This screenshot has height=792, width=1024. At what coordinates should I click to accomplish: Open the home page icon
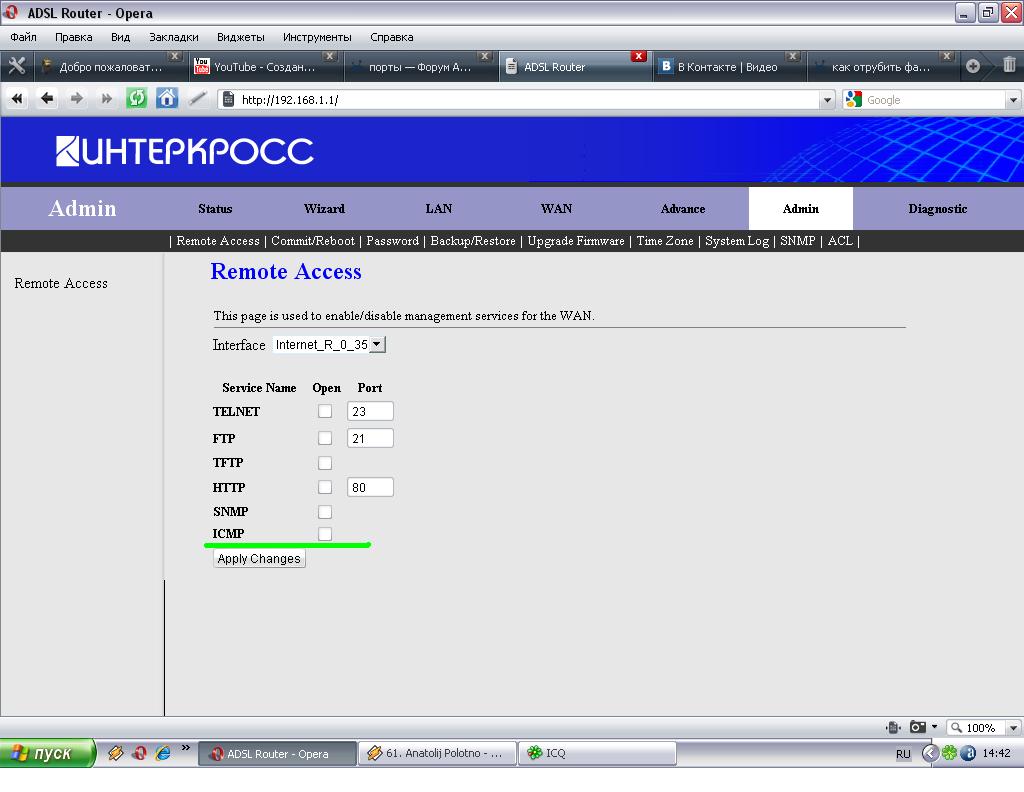point(167,99)
